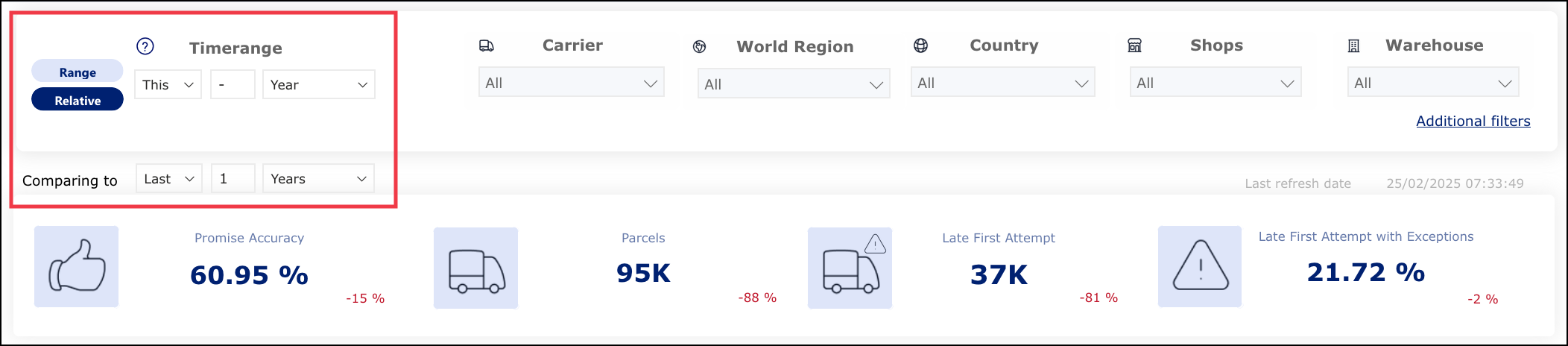Click the Carrier truck icon in filters
The height and width of the screenshot is (346, 1568).
(x=486, y=46)
